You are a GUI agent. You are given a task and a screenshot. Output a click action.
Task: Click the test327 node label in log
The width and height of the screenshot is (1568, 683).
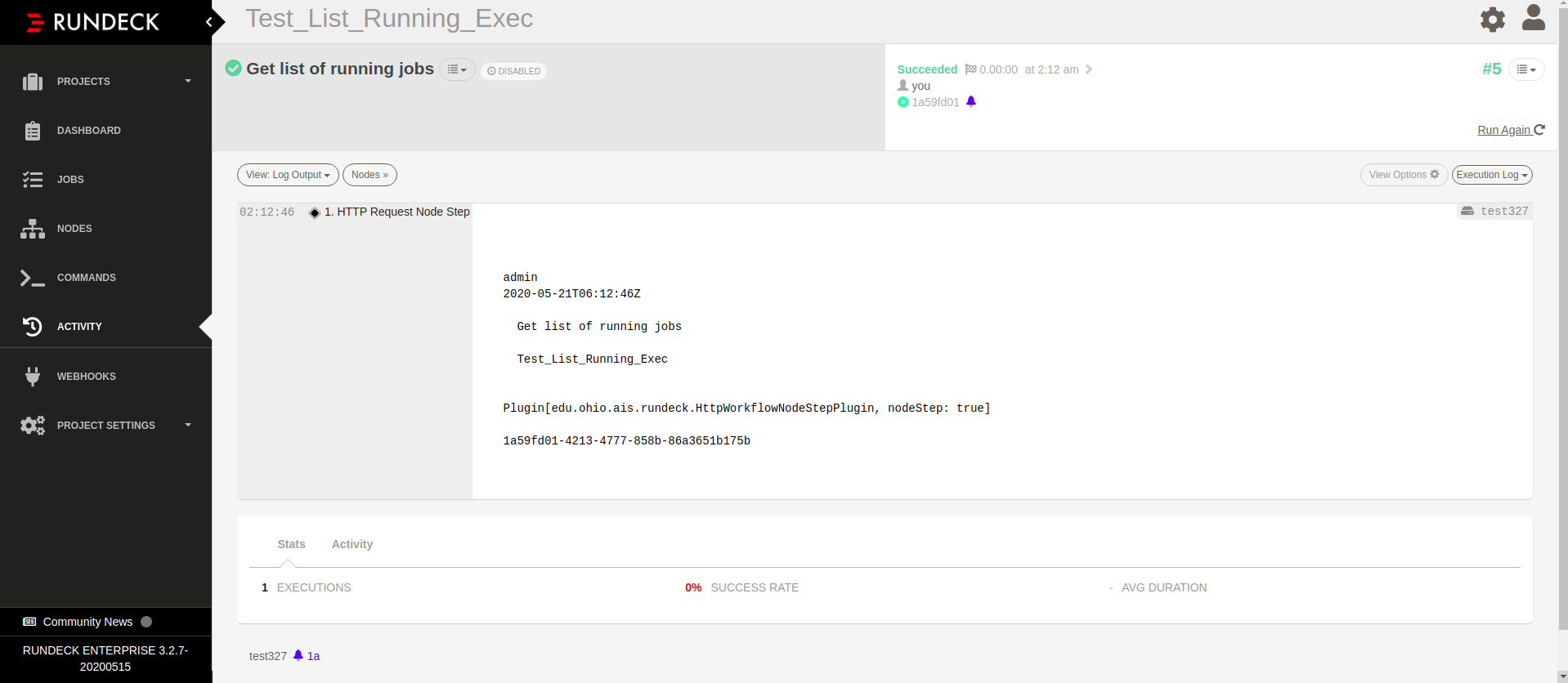(1495, 211)
